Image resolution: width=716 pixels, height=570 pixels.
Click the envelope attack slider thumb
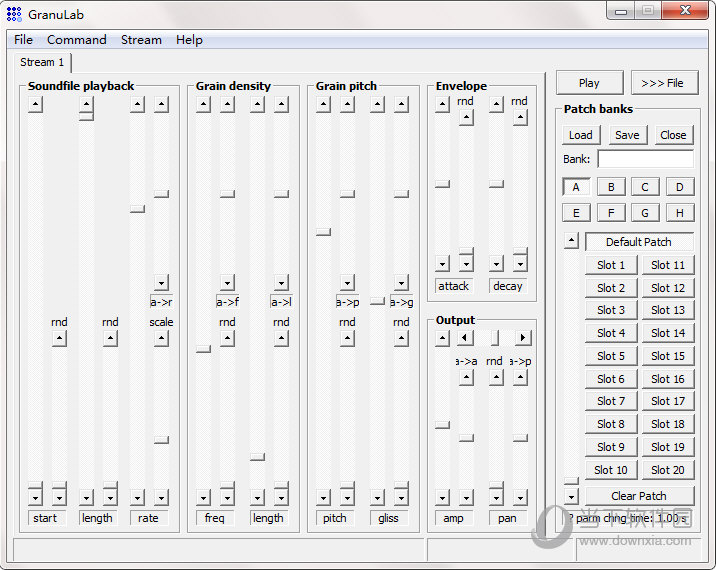point(442,184)
